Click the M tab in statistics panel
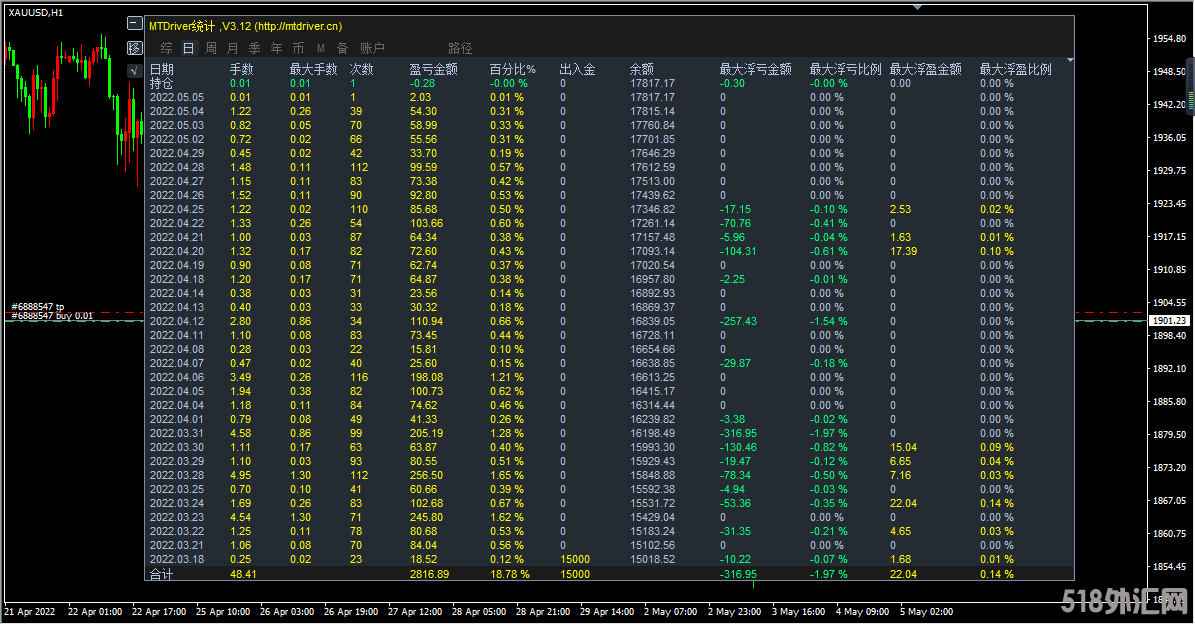The image size is (1195, 625). (x=321, y=48)
